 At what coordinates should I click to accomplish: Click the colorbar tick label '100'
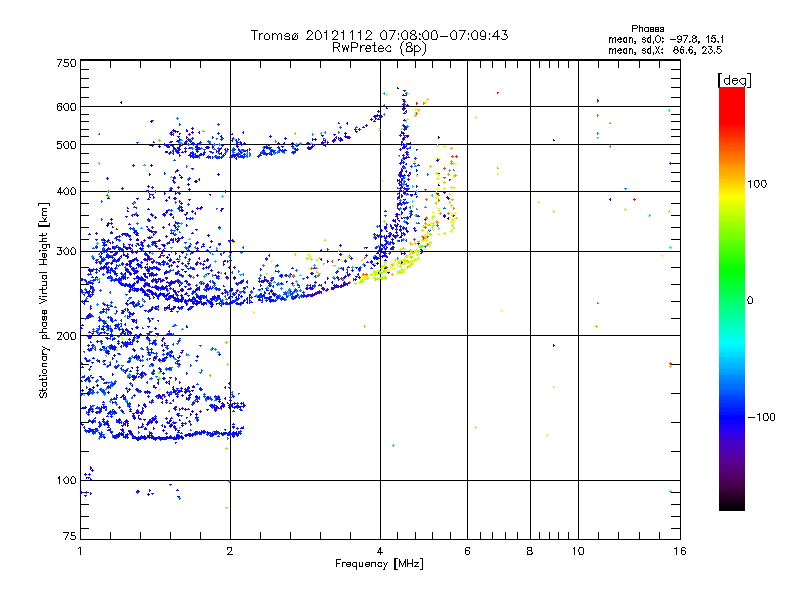point(757,184)
